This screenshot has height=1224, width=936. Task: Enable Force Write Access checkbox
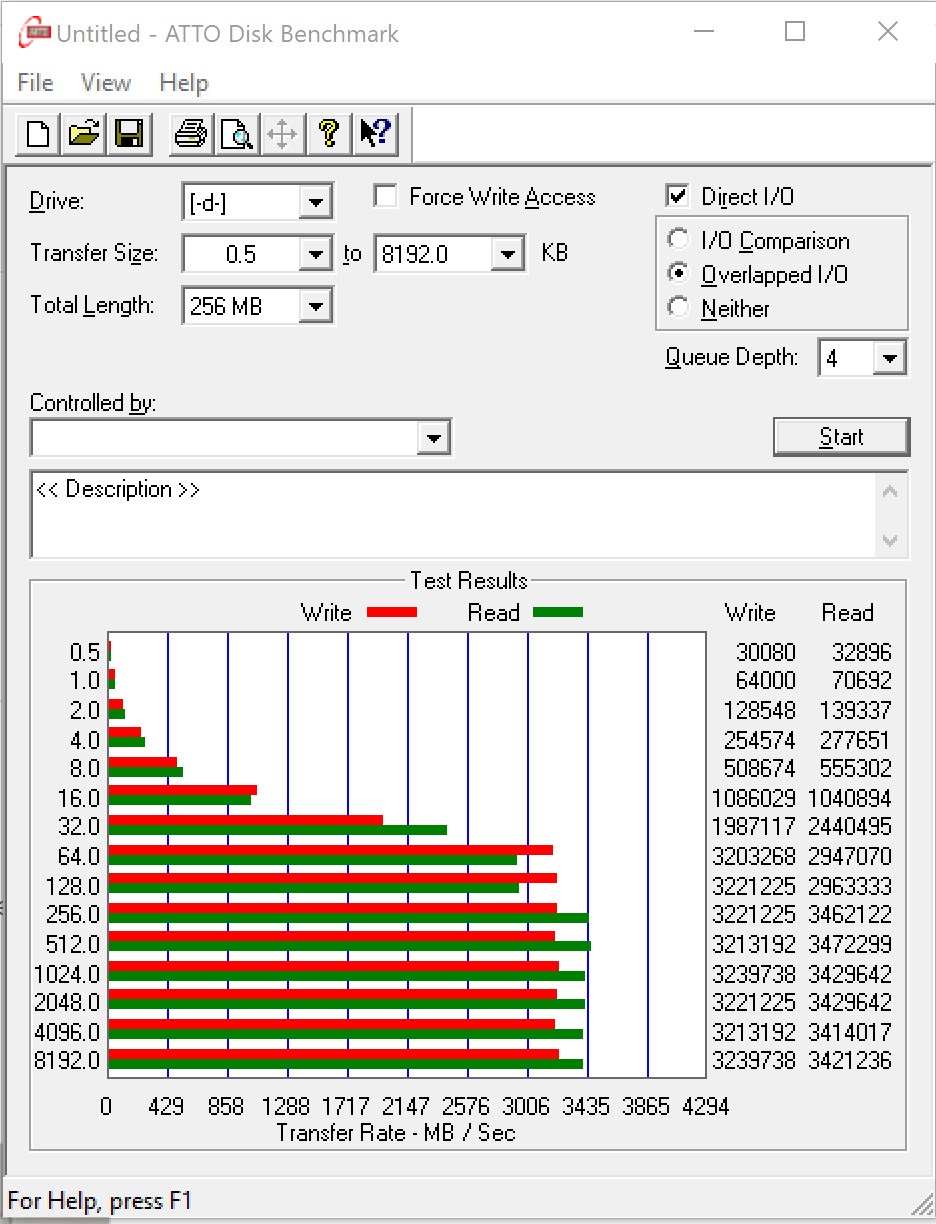(x=385, y=196)
